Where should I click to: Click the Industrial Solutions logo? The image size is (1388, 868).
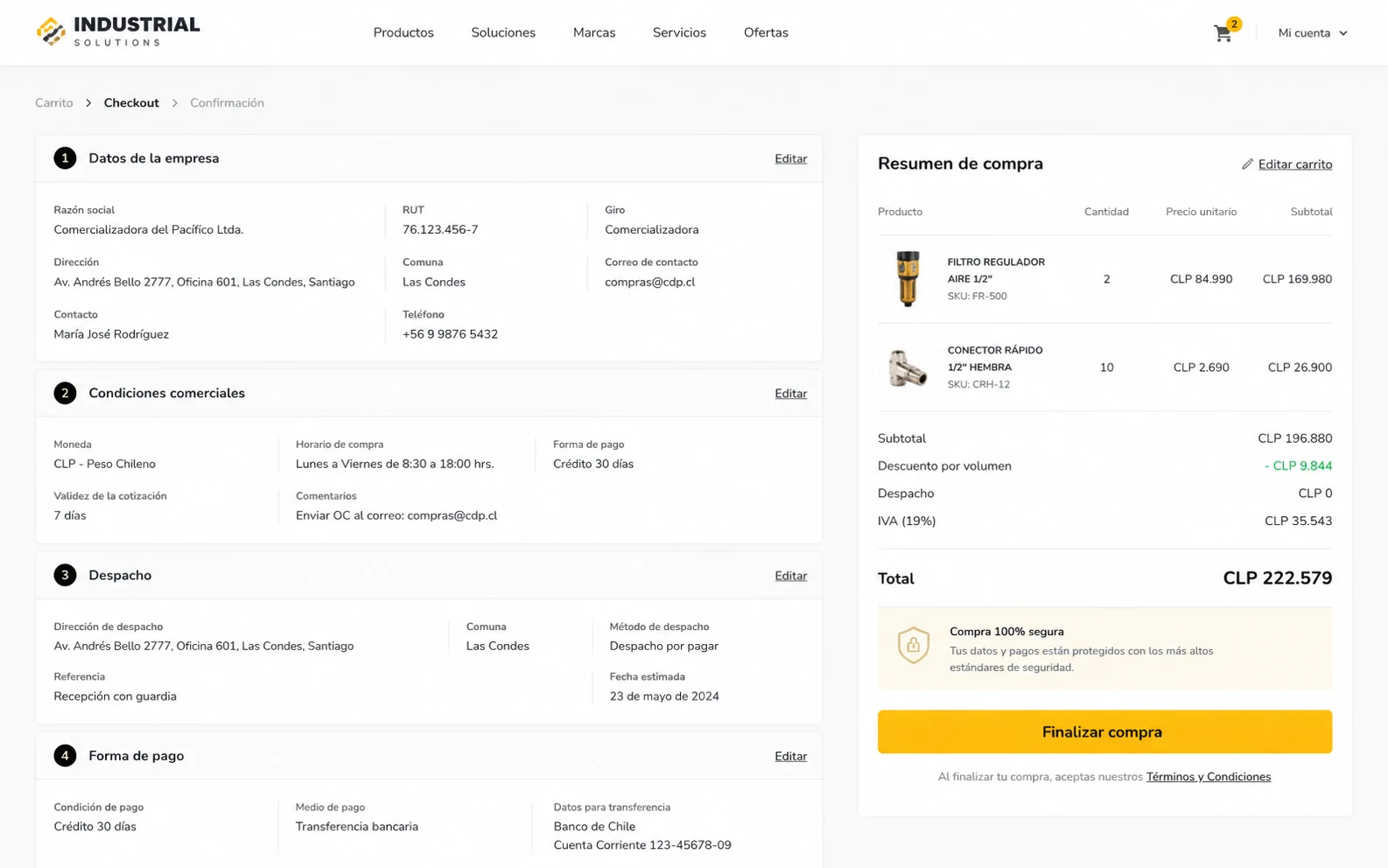(x=118, y=31)
